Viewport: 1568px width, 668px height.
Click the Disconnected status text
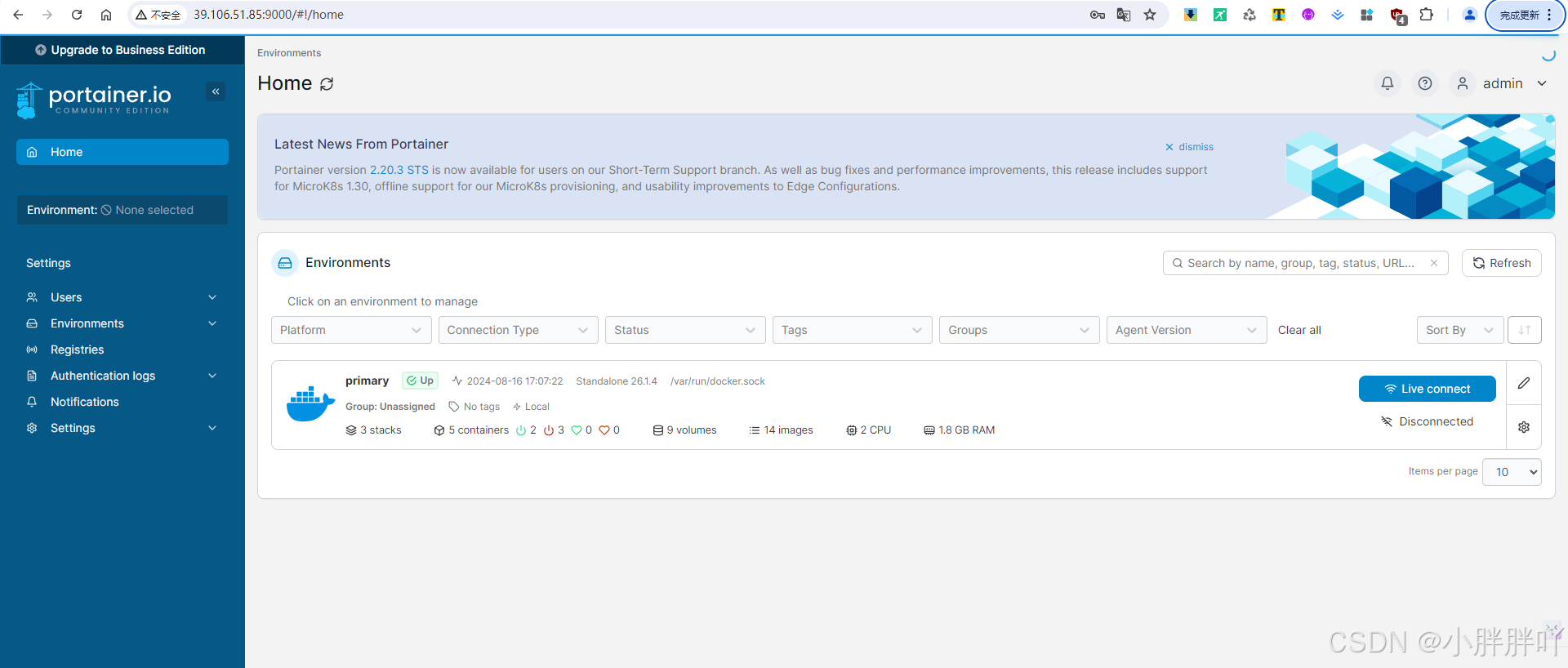(x=1428, y=421)
